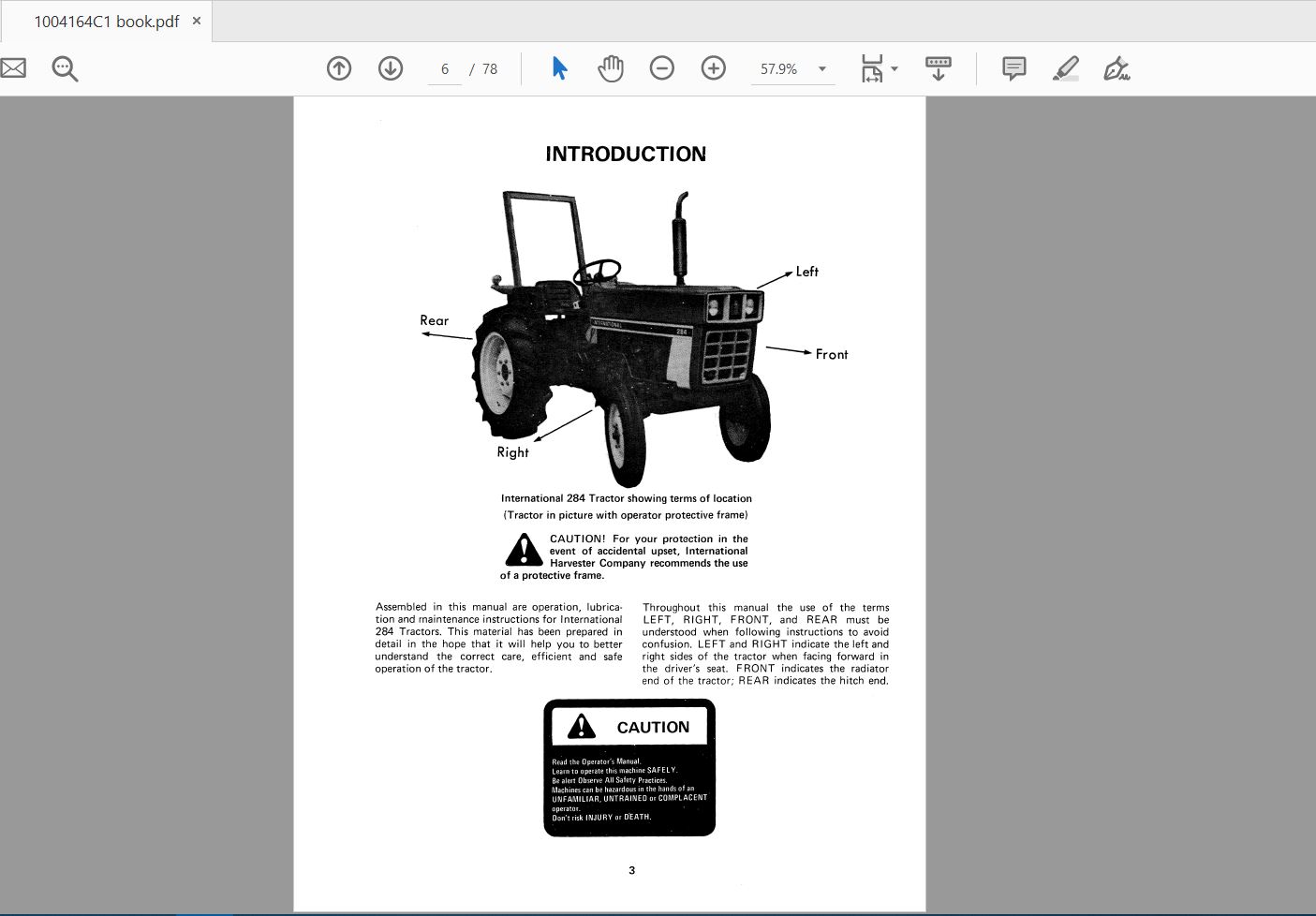This screenshot has height=916, width=1316.
Task: Select the Hand tool for panning
Action: point(610,67)
